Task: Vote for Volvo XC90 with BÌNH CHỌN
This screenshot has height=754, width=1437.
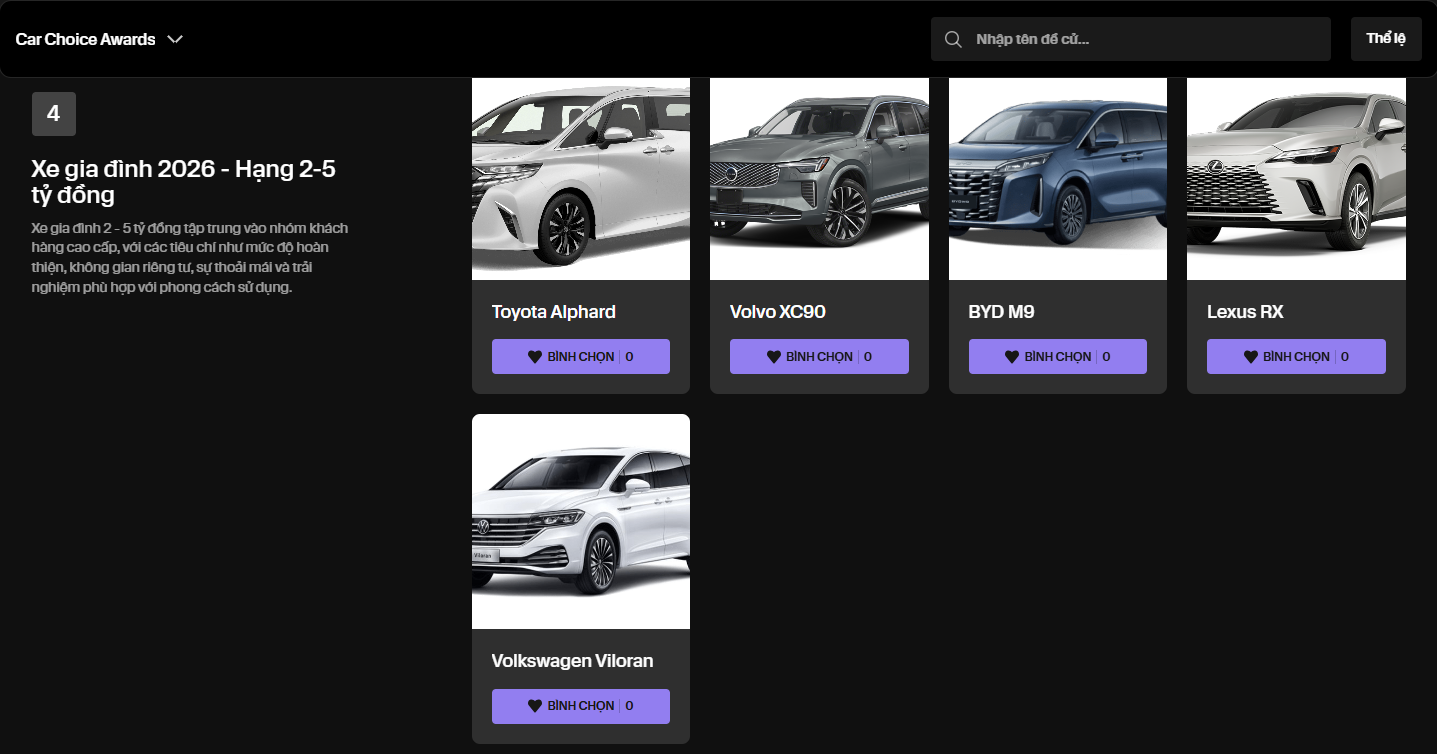Action: (819, 357)
